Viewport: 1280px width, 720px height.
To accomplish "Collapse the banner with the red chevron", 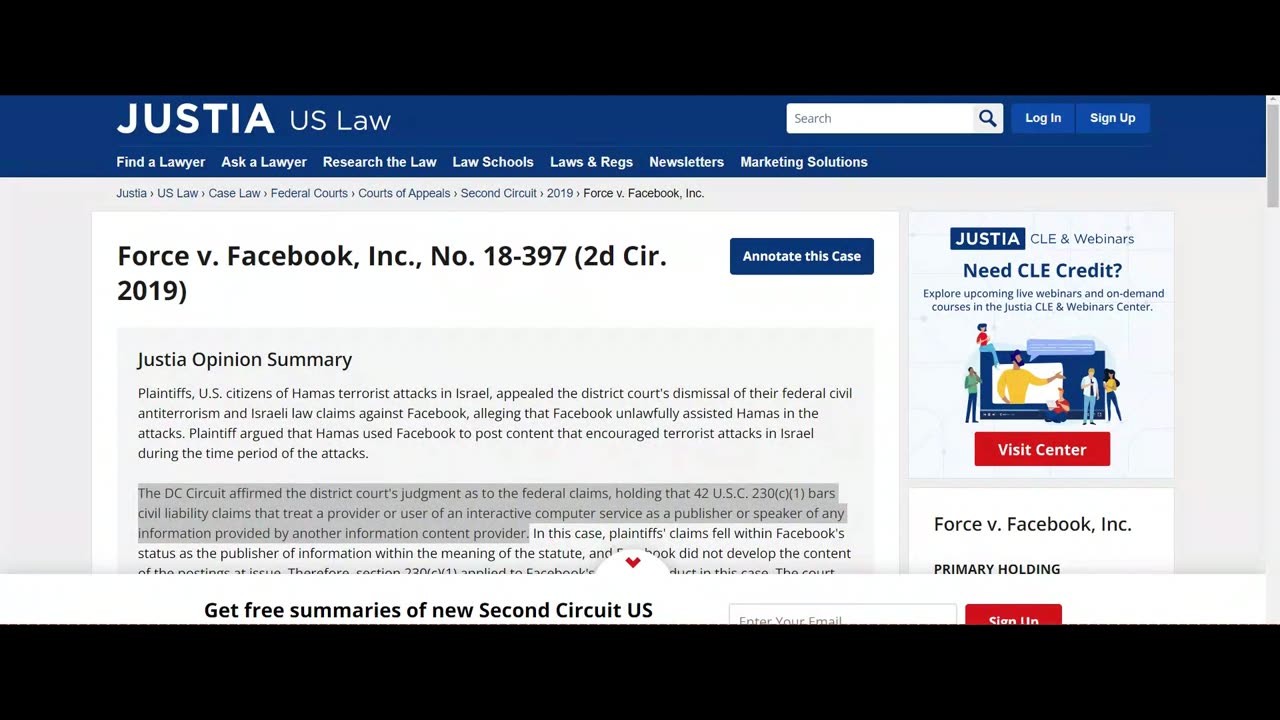I will tap(632, 562).
